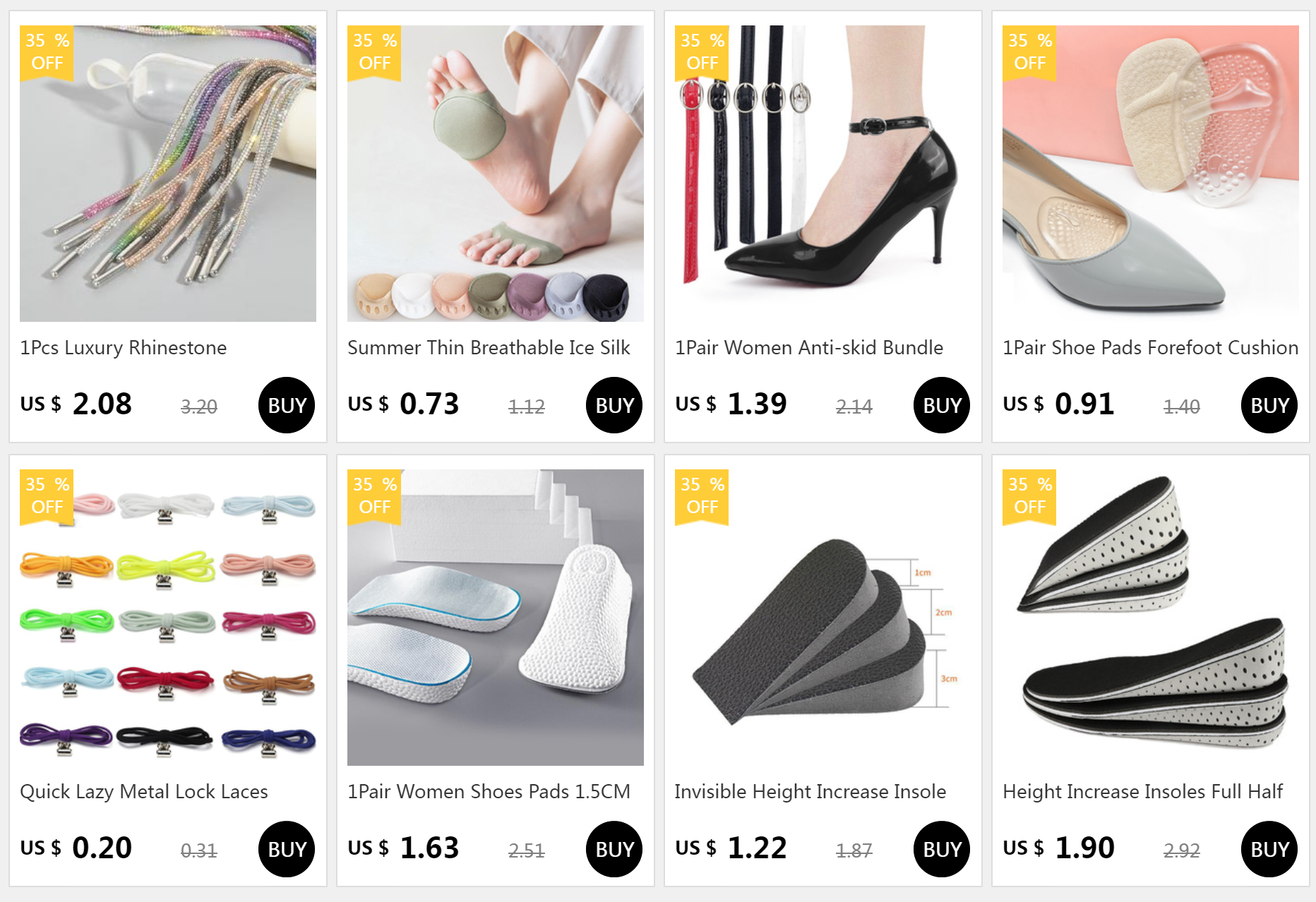Click the '1Pcs Luxury Rhinestone' title link
Image resolution: width=1316 pixels, height=902 pixels.
pos(124,348)
